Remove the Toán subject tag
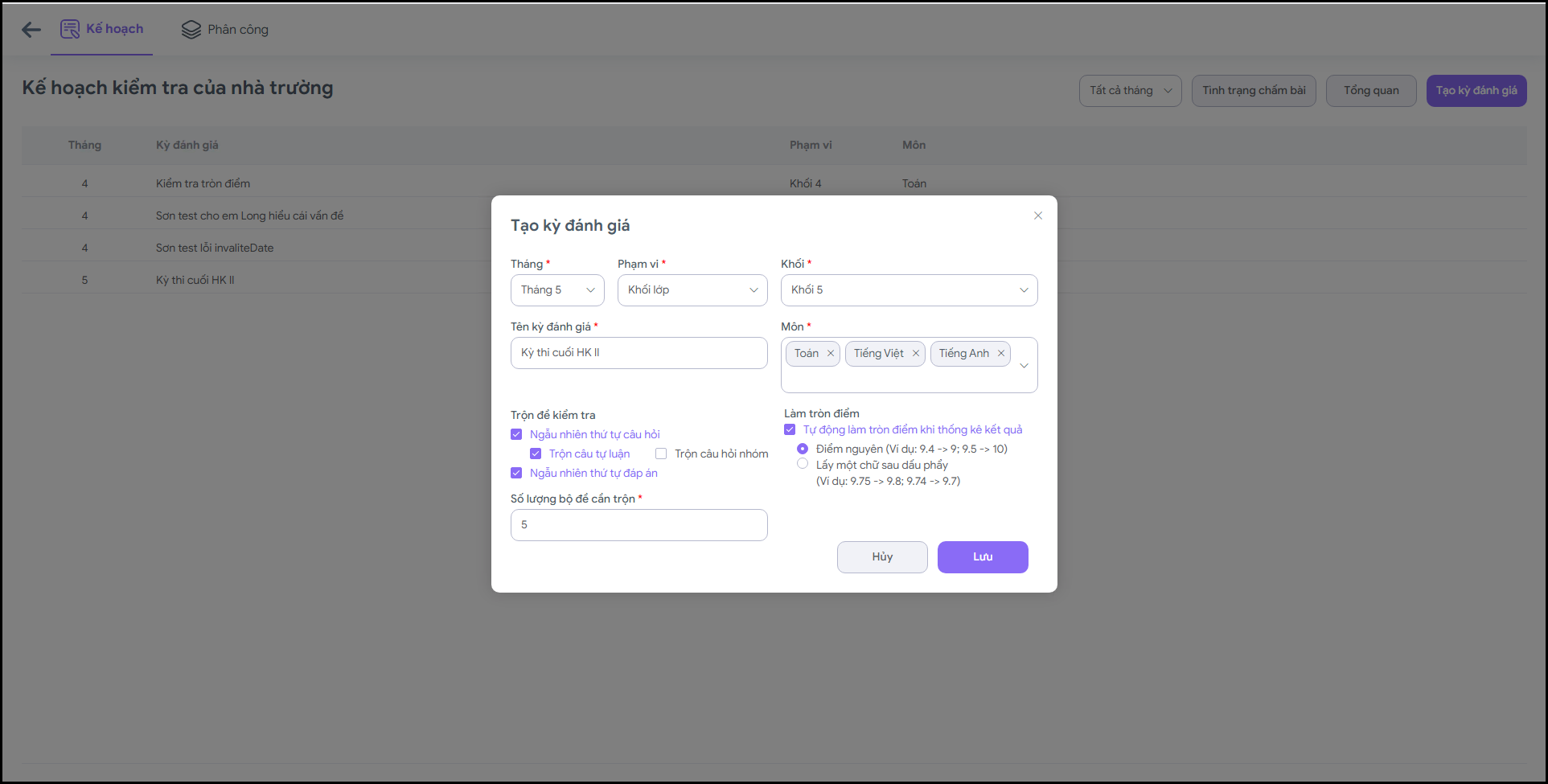 tap(831, 353)
